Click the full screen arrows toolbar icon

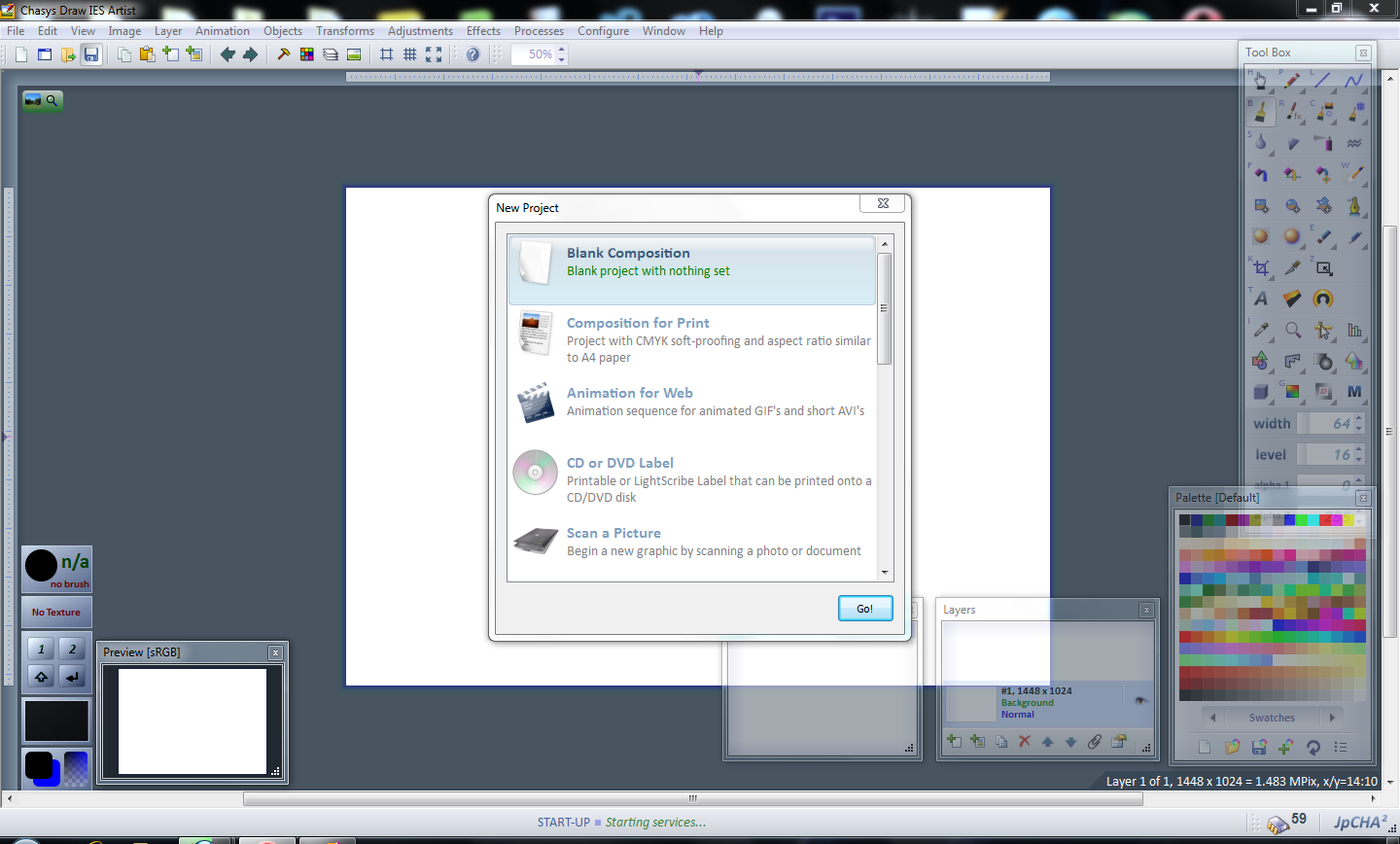click(x=434, y=54)
